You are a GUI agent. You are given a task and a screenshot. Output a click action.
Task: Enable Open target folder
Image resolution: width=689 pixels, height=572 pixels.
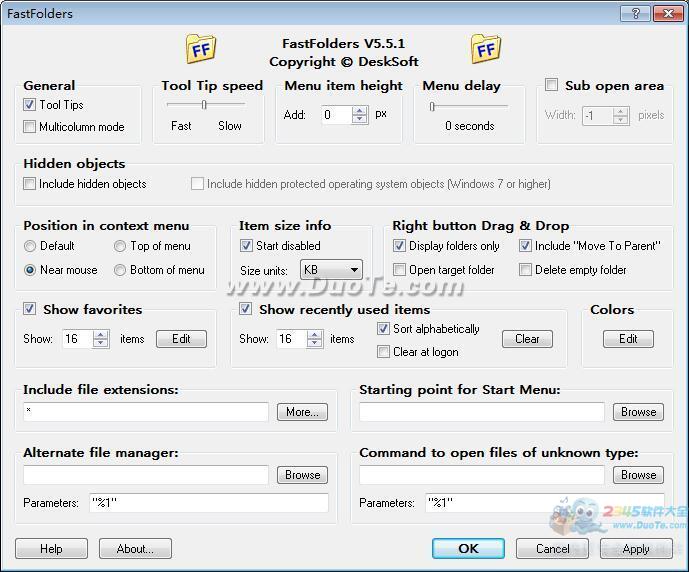pos(399,269)
